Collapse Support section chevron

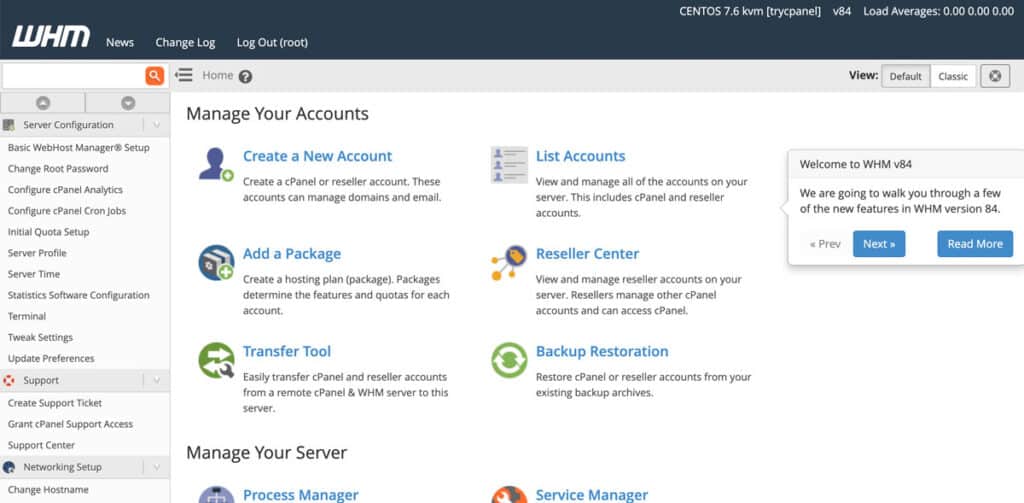(156, 380)
